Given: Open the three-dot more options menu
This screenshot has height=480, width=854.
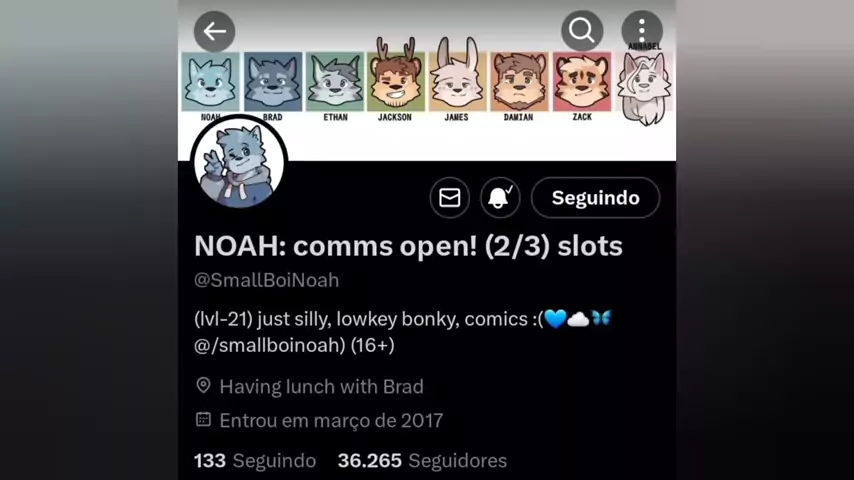Looking at the screenshot, I should (x=642, y=29).
